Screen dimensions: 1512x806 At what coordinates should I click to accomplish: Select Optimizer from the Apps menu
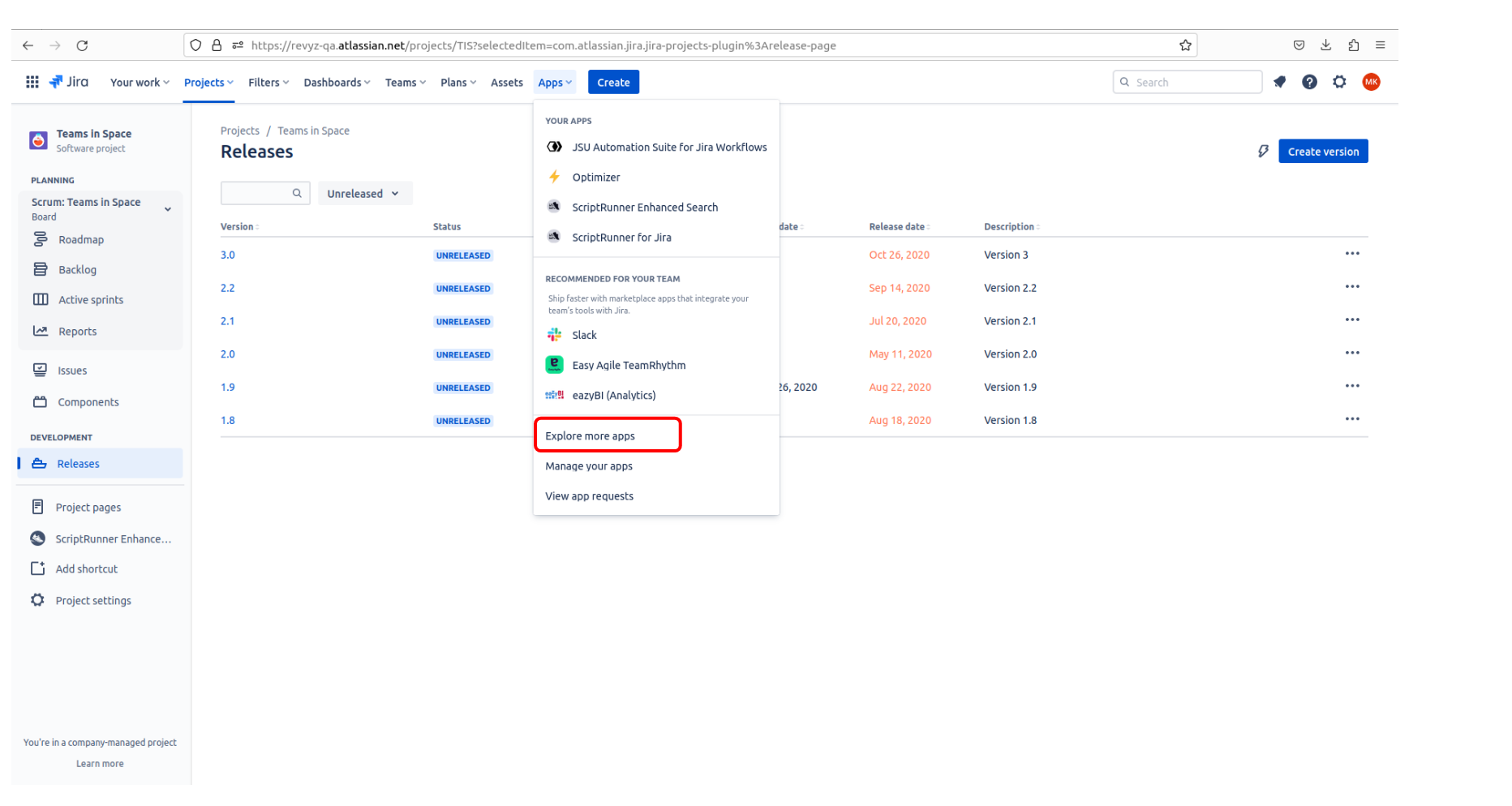click(x=656, y=178)
